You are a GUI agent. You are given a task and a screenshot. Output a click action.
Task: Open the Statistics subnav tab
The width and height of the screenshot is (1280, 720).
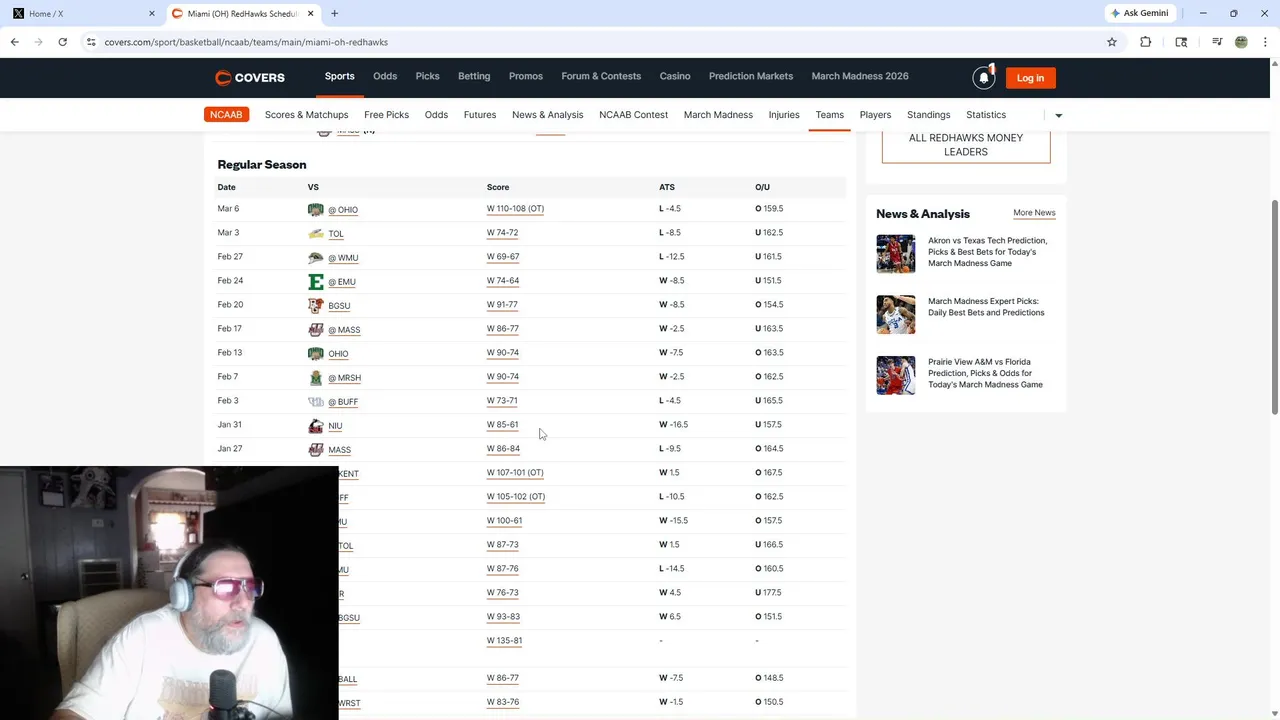click(x=986, y=115)
